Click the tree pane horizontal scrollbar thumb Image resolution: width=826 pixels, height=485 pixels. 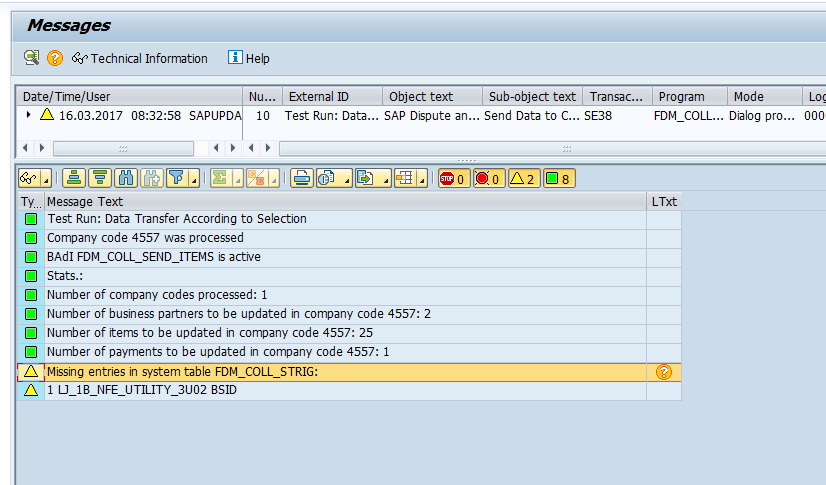pyautogui.click(x=123, y=149)
